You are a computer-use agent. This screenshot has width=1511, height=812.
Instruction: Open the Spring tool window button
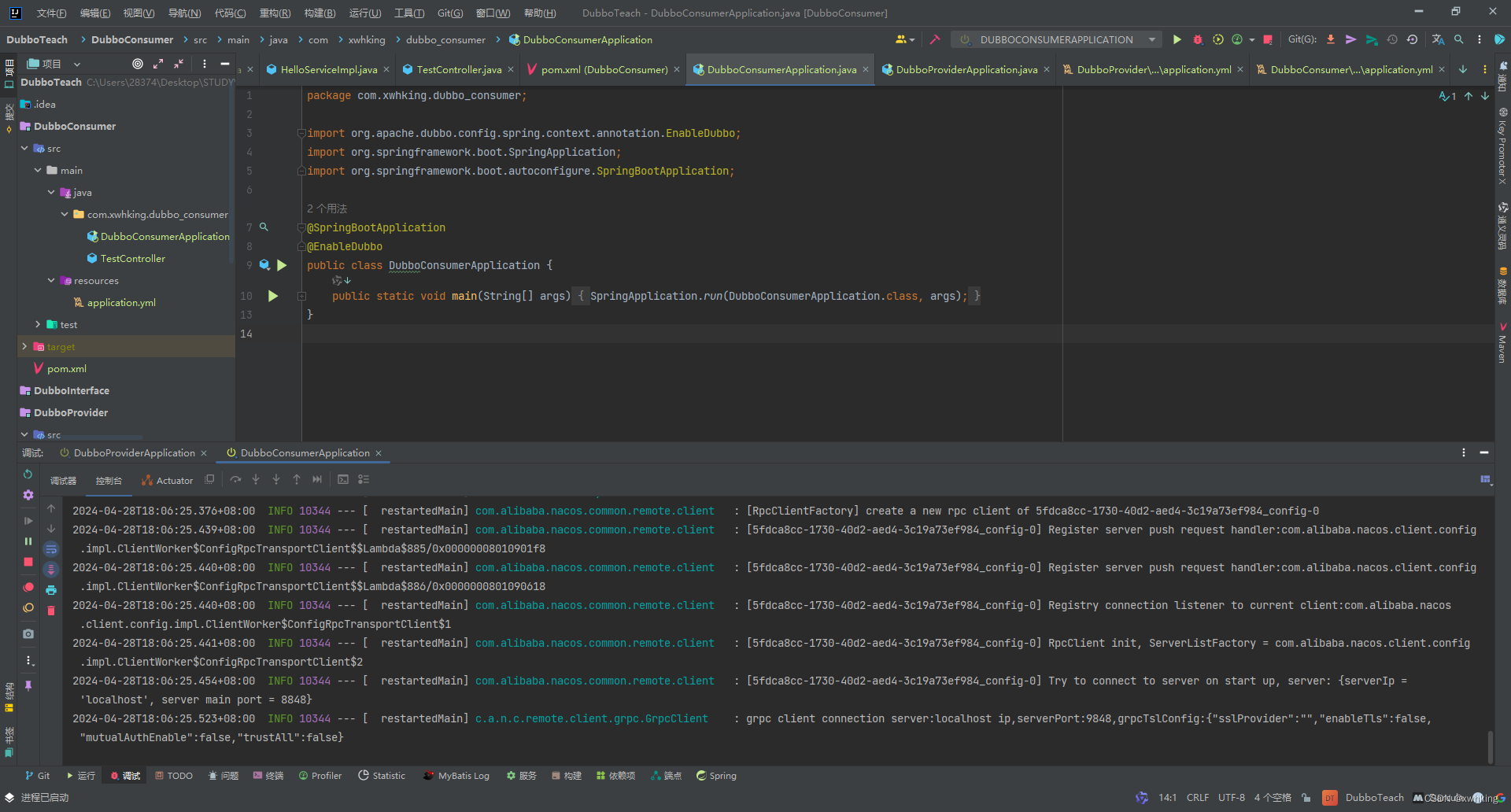(716, 776)
